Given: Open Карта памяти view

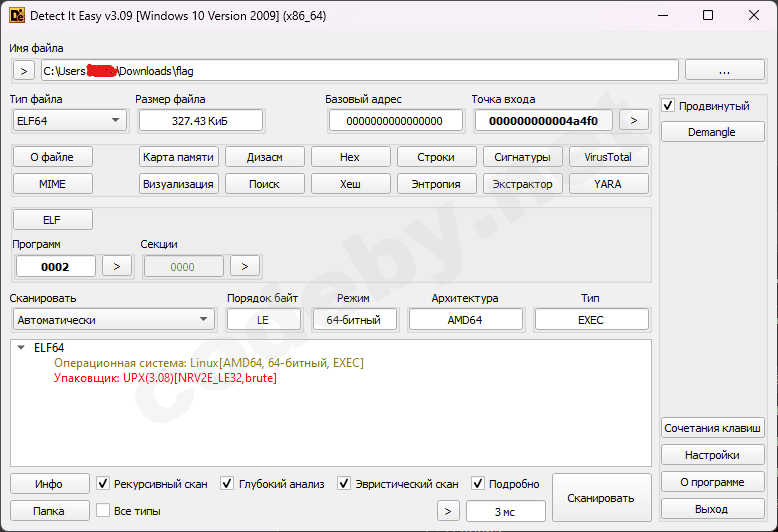Looking at the screenshot, I should pos(179,157).
